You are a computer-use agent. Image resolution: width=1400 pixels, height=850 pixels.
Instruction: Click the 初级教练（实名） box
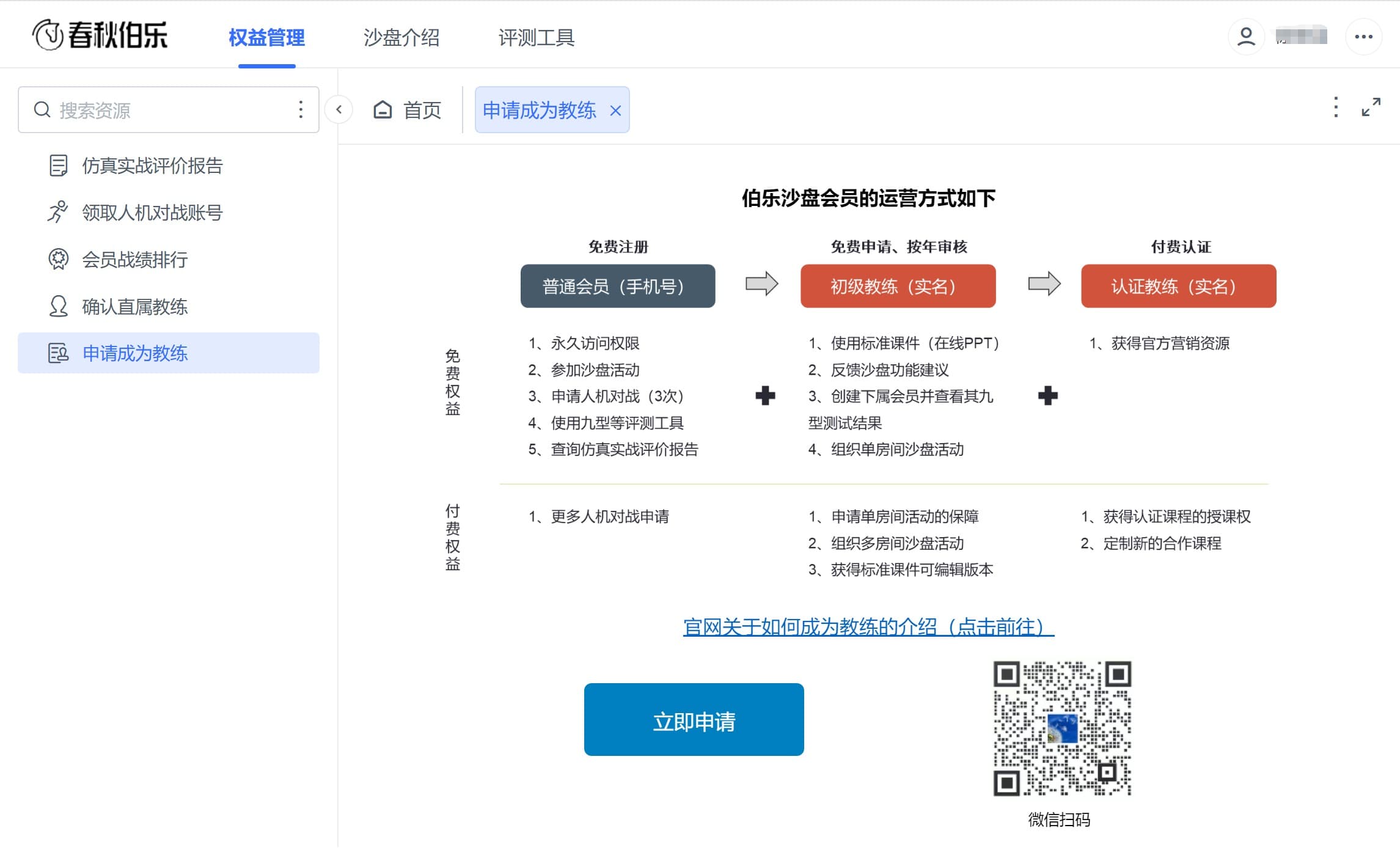click(898, 286)
